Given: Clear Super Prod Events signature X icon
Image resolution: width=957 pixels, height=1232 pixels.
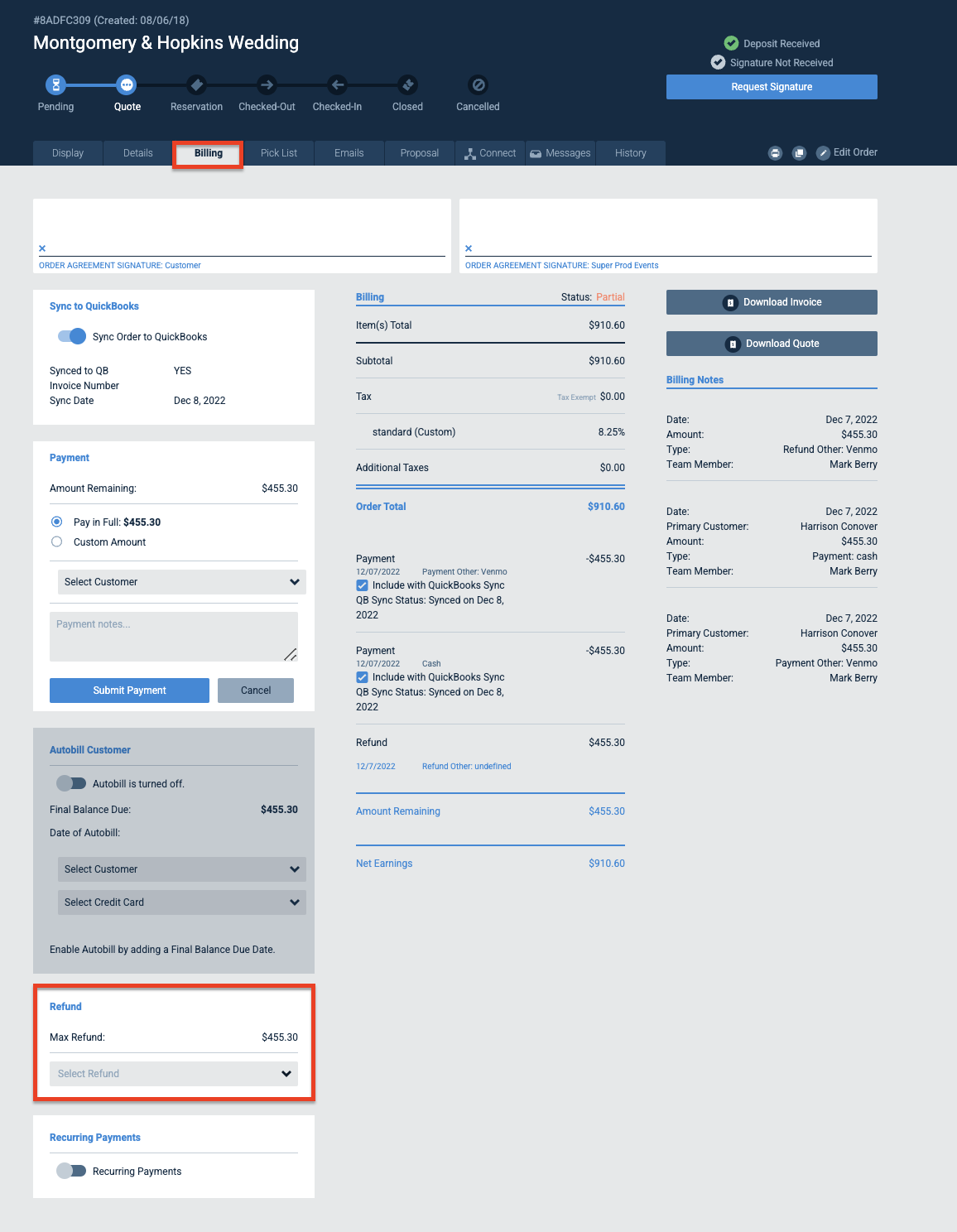Looking at the screenshot, I should [469, 248].
